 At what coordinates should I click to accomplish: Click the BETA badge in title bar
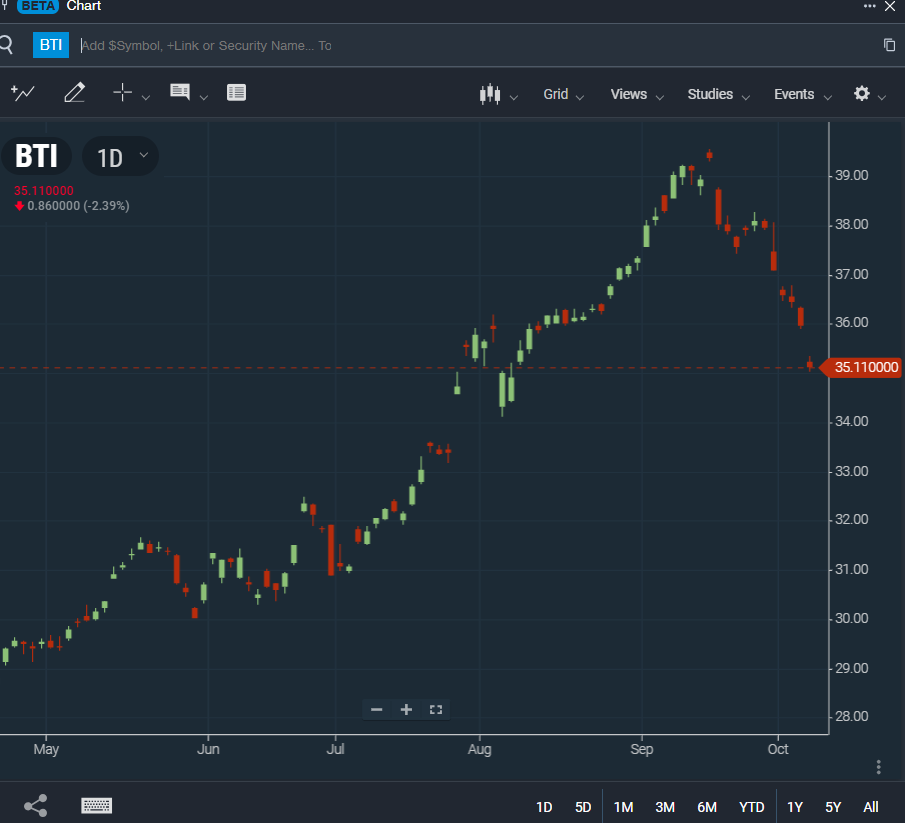(38, 6)
